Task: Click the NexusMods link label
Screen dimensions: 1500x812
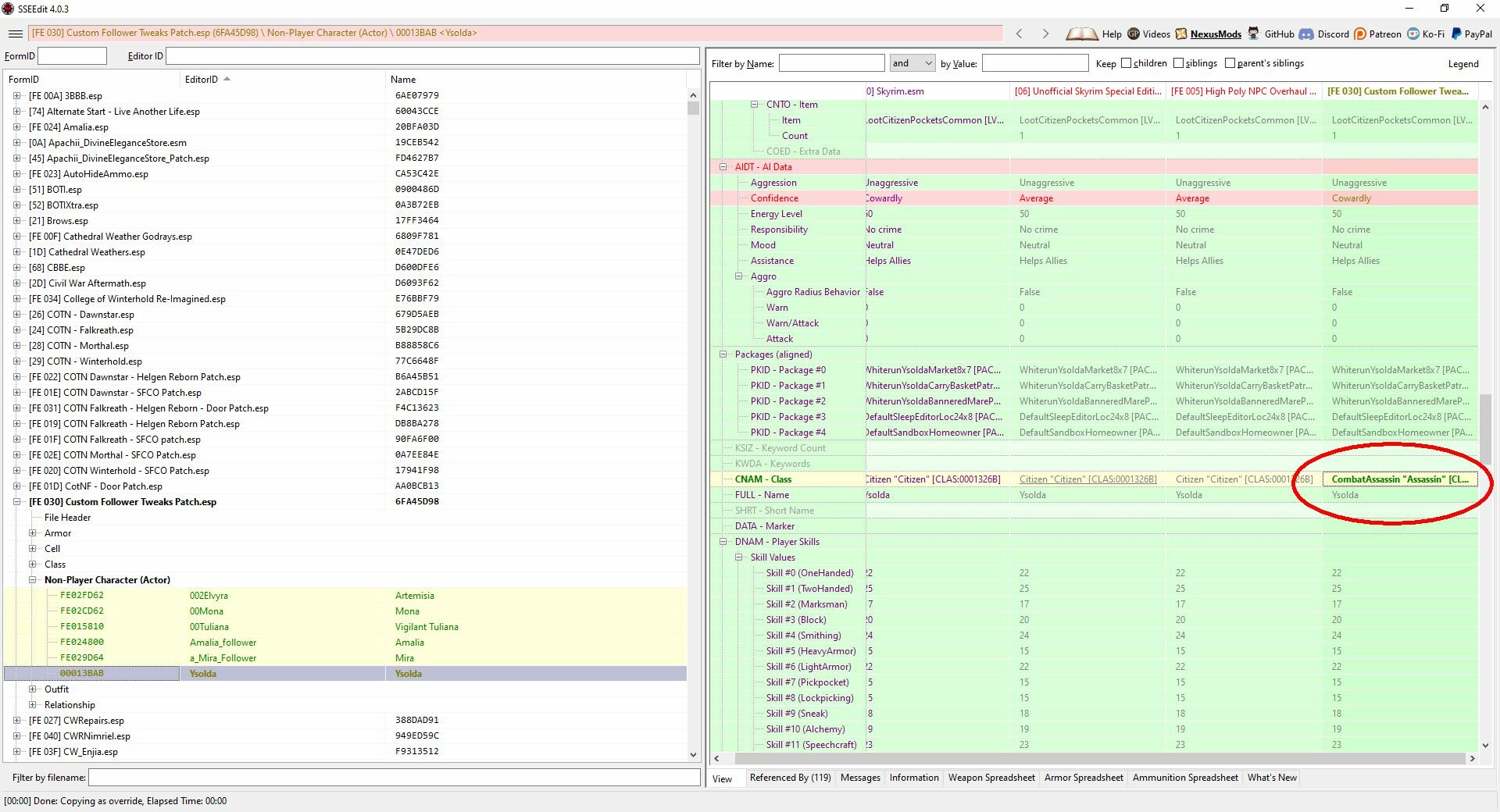Action: [1216, 34]
